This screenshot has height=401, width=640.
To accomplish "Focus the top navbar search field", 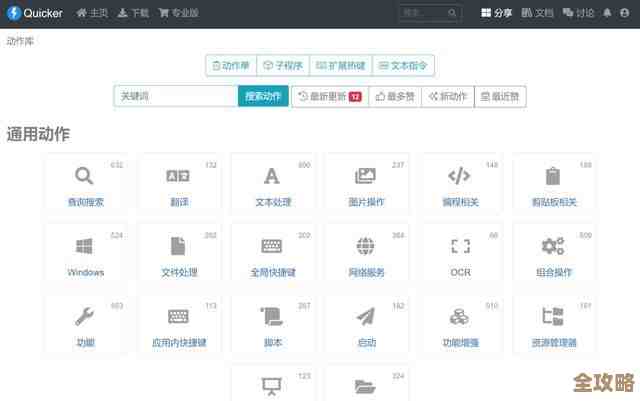I will [430, 13].
